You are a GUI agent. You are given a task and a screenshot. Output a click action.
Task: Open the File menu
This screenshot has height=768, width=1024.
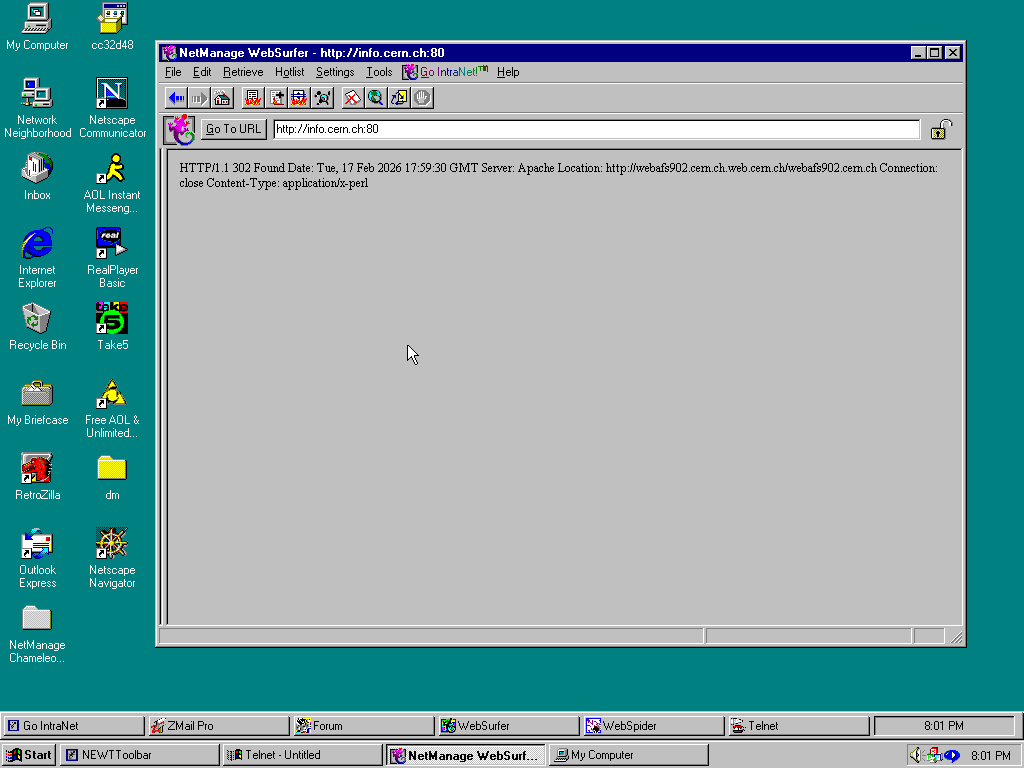[172, 72]
